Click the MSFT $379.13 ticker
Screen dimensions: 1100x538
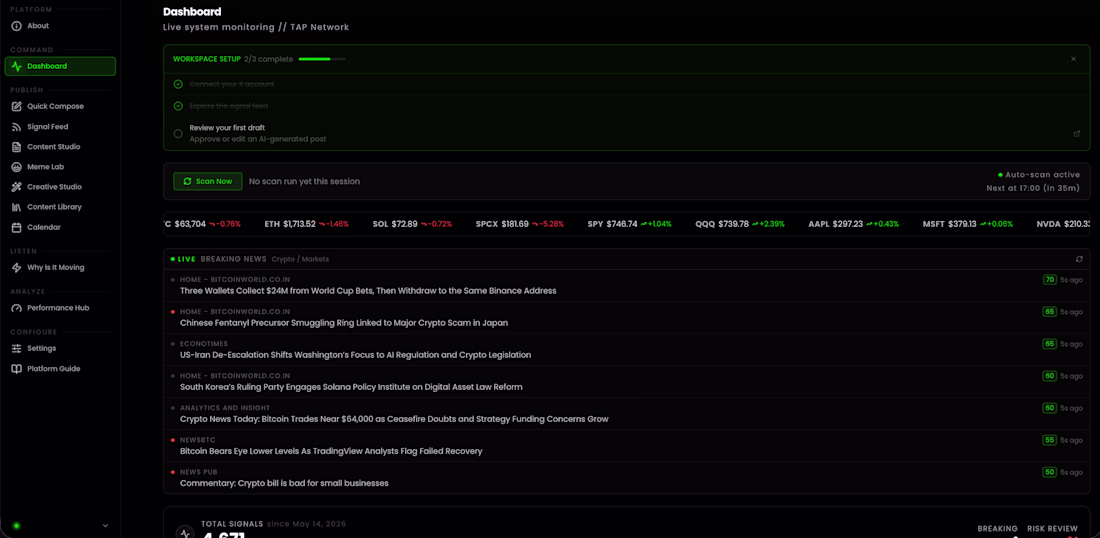(x=968, y=224)
